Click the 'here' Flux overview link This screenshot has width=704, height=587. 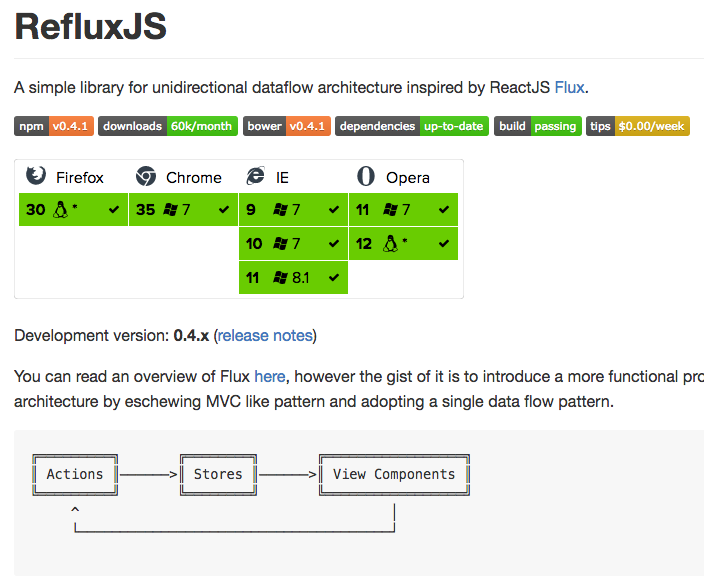tap(269, 376)
